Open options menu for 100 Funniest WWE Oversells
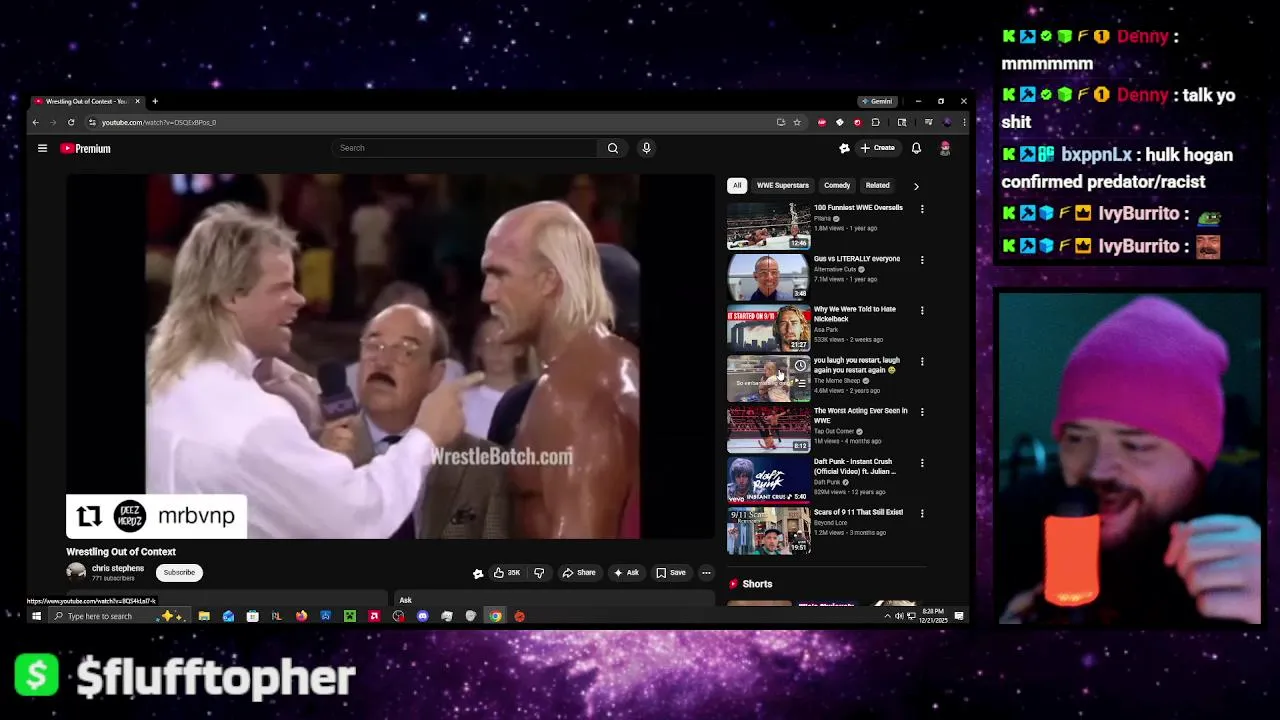The width and height of the screenshot is (1280, 720). click(x=922, y=209)
